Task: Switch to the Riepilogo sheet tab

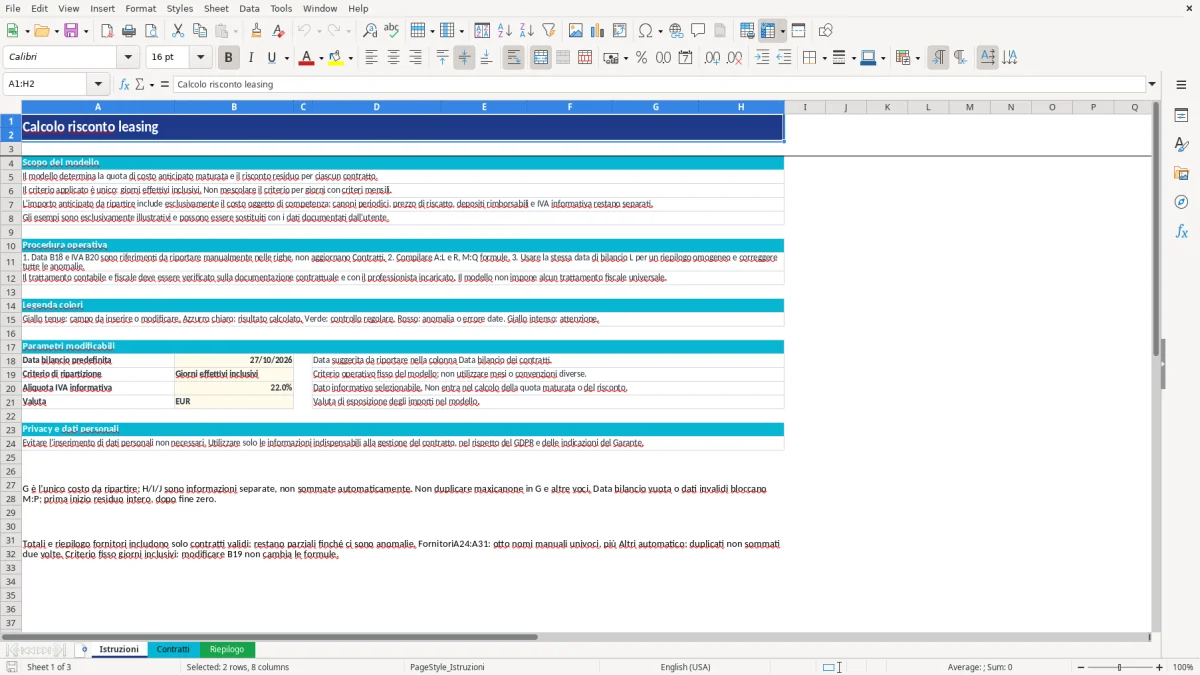Action: pos(227,649)
